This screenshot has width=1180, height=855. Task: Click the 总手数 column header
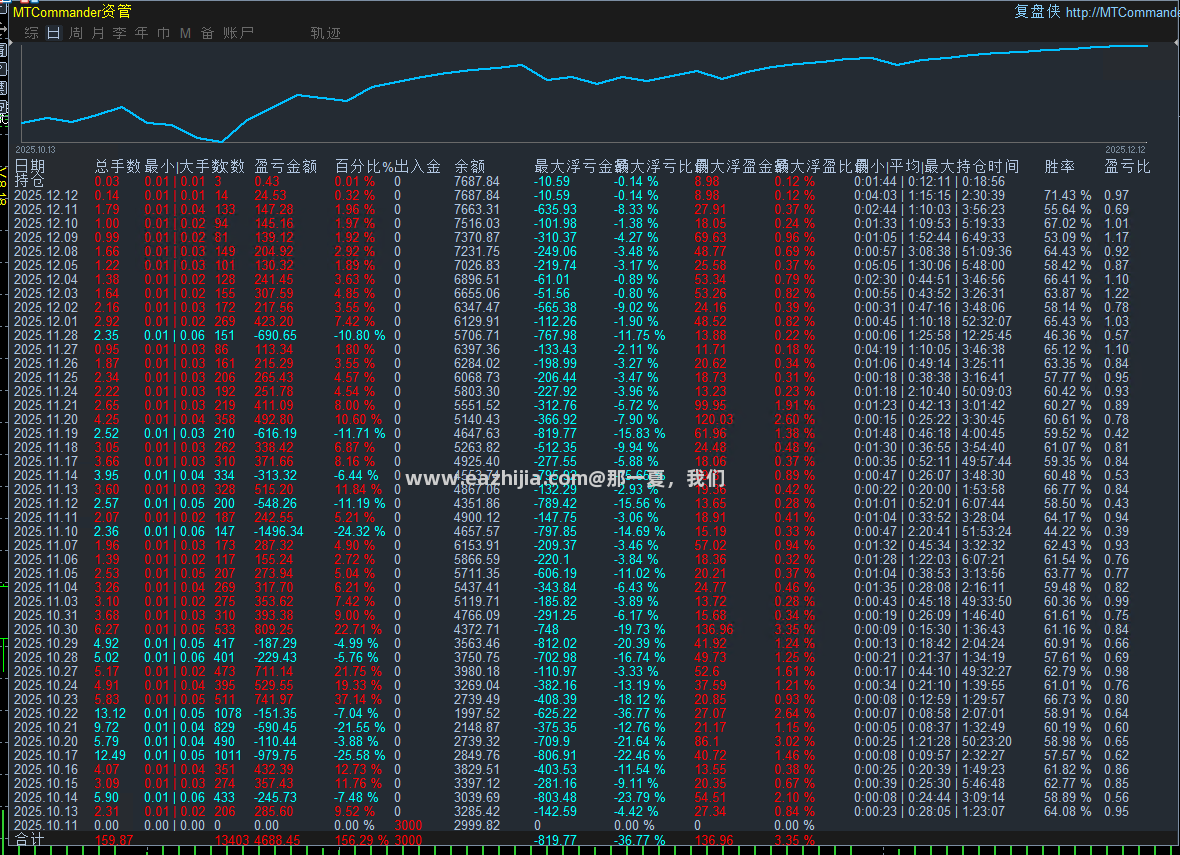(117, 166)
